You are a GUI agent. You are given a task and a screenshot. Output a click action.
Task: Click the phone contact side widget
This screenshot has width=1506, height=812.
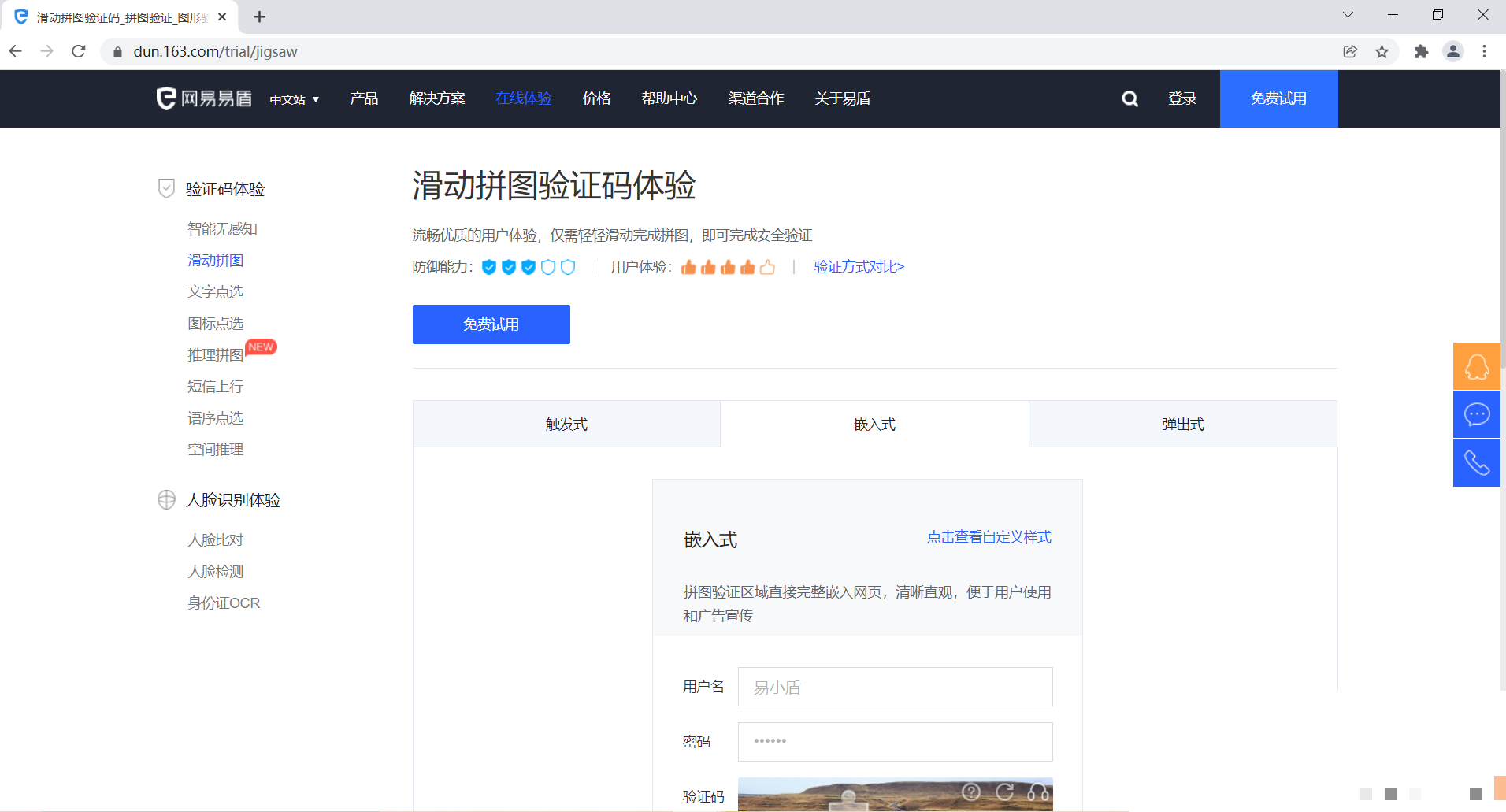[x=1476, y=463]
